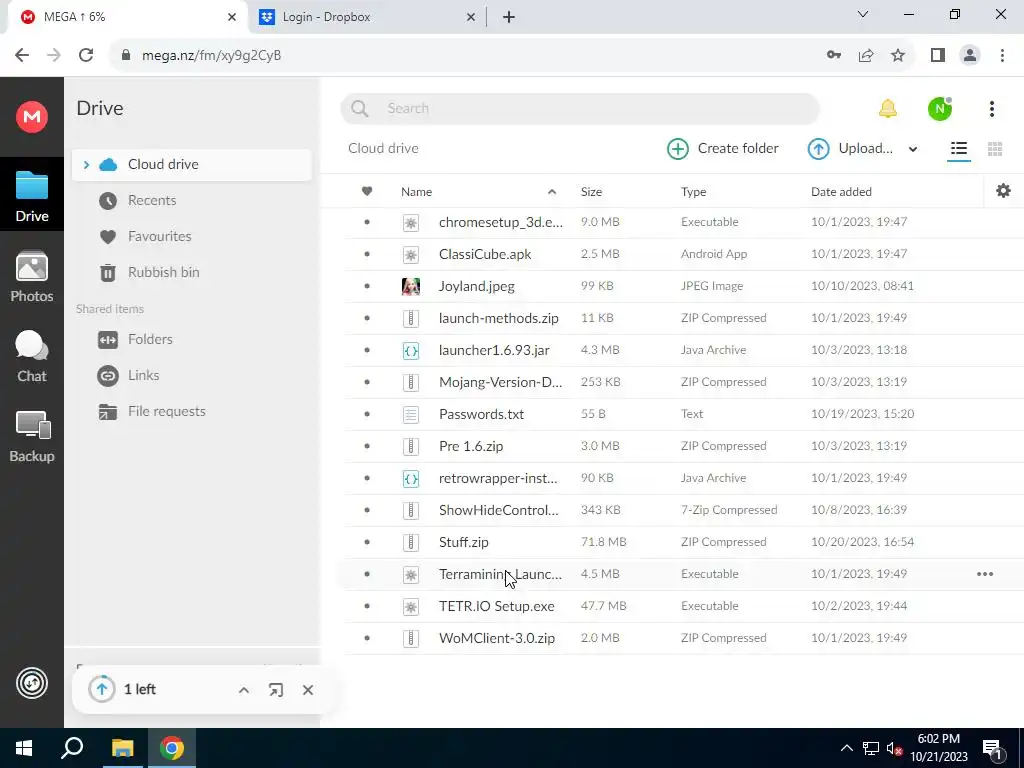
Task: Select Pre 1.6.zip file name
Action: tap(471, 447)
